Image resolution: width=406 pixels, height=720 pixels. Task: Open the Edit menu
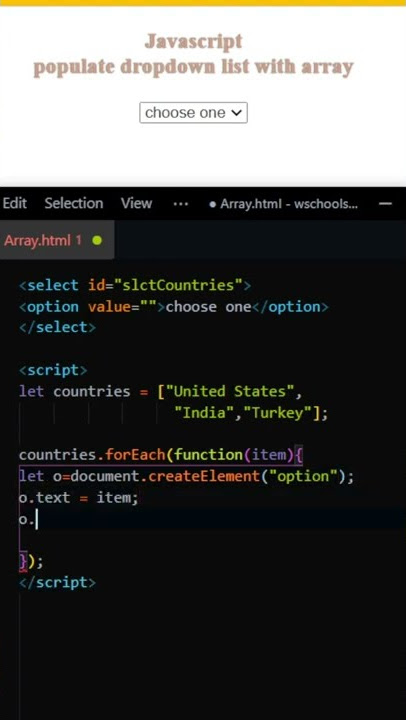(x=15, y=203)
